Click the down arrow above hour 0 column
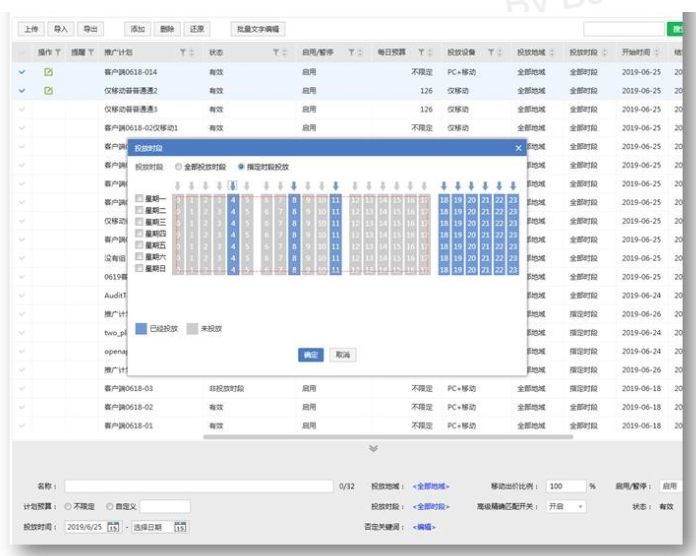696x556 pixels. click(x=178, y=185)
